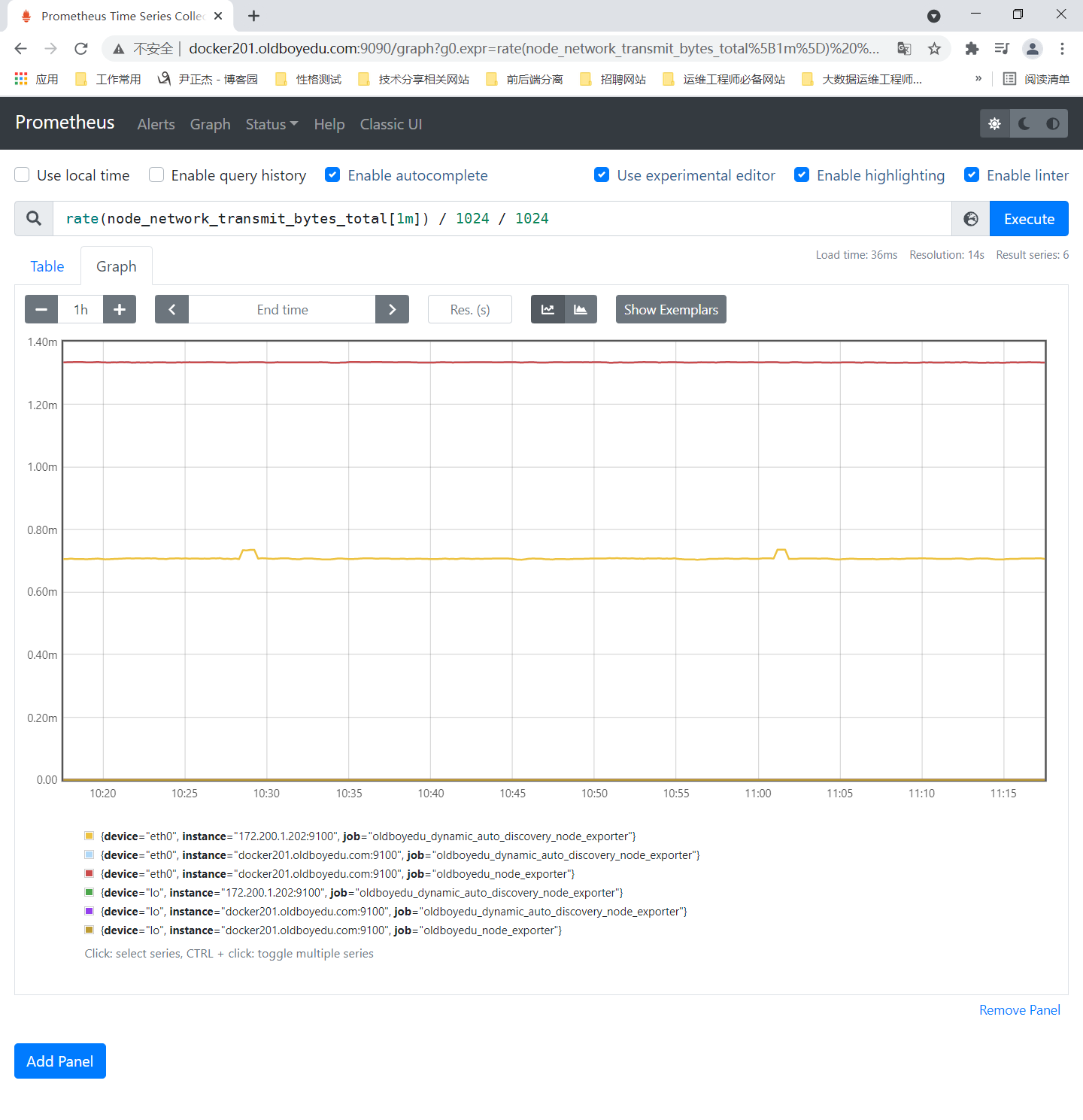Uncheck Enable highlighting checkbox

tap(802, 175)
